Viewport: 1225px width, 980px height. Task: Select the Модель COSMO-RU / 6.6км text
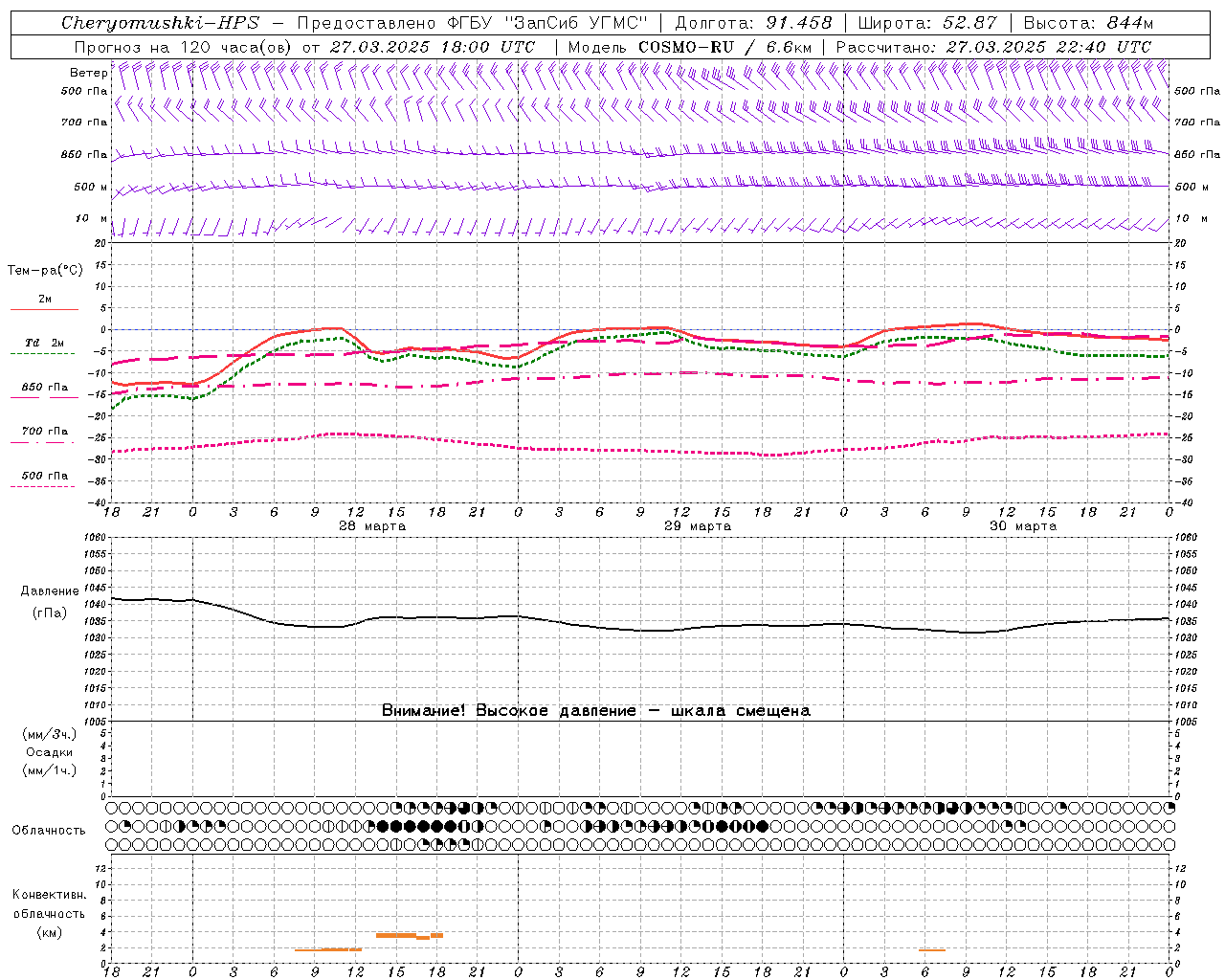(690, 46)
